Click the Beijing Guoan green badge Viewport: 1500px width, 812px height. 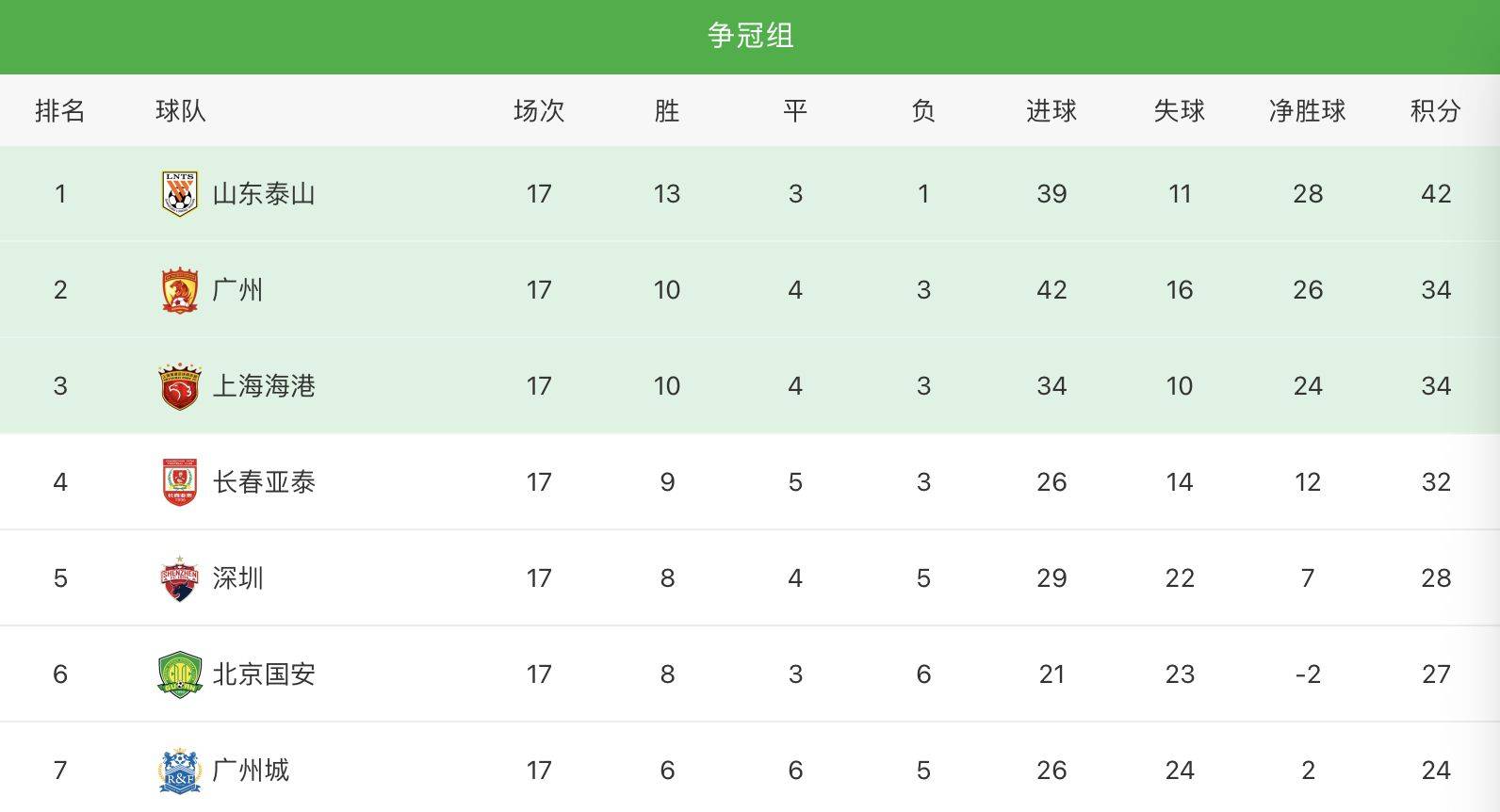point(179,674)
